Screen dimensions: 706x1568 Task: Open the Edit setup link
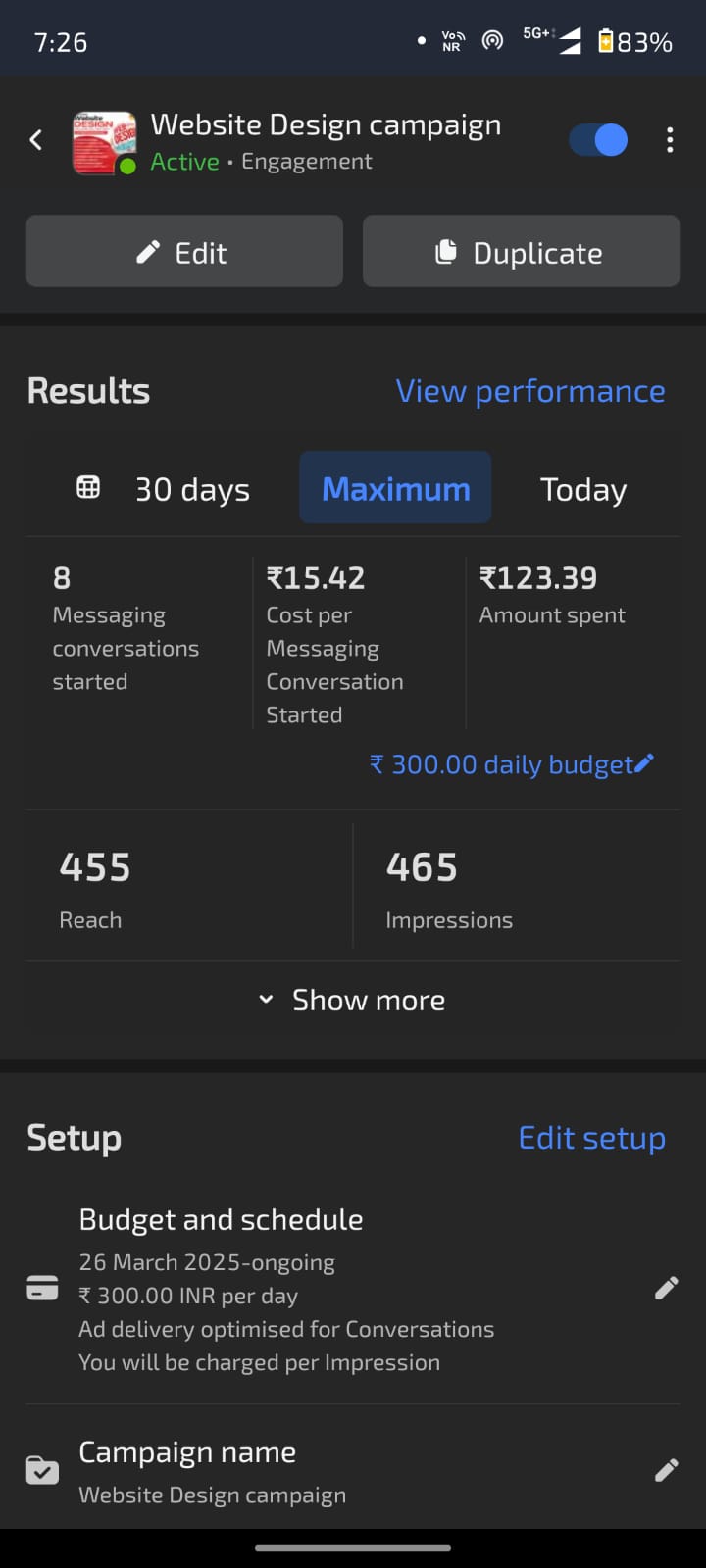(x=591, y=1138)
